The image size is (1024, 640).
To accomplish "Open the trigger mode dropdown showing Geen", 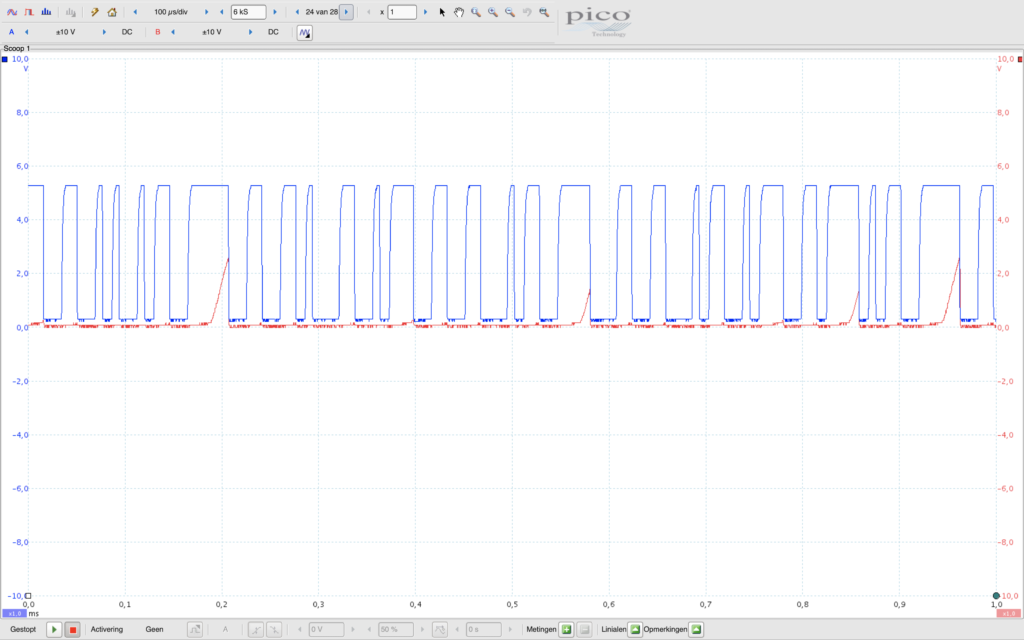I will pos(155,630).
